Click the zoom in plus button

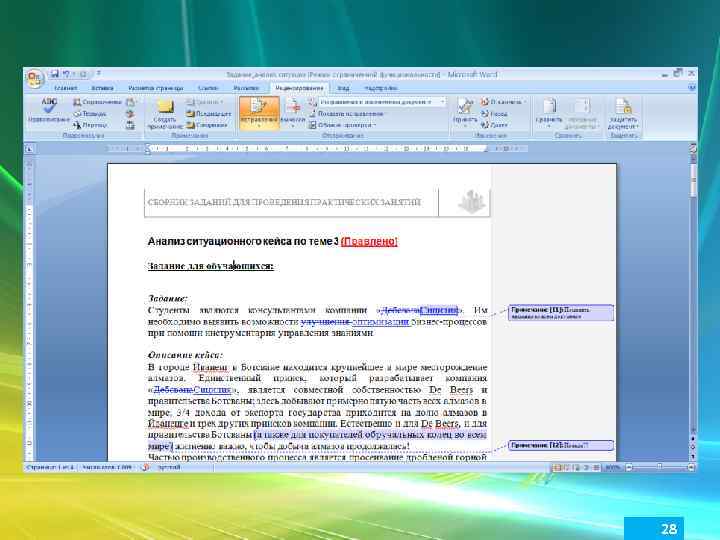[x=690, y=467]
